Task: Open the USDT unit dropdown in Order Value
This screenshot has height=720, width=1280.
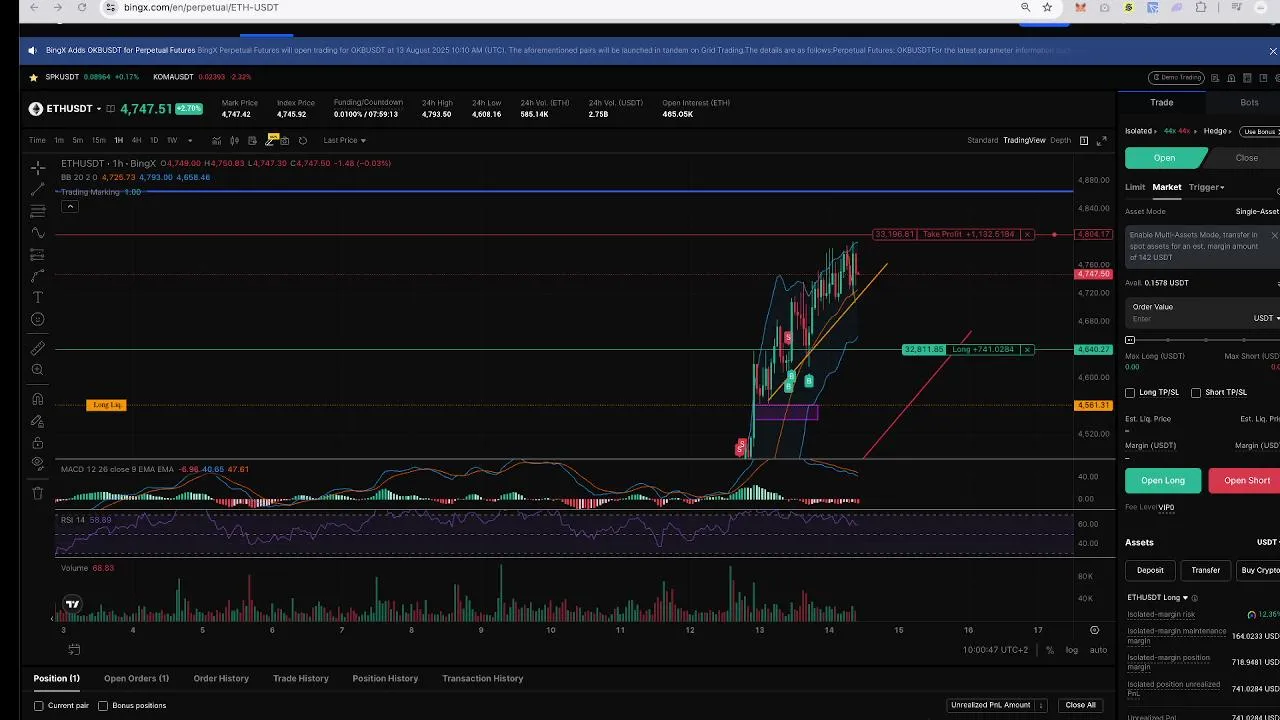Action: tap(1266, 318)
